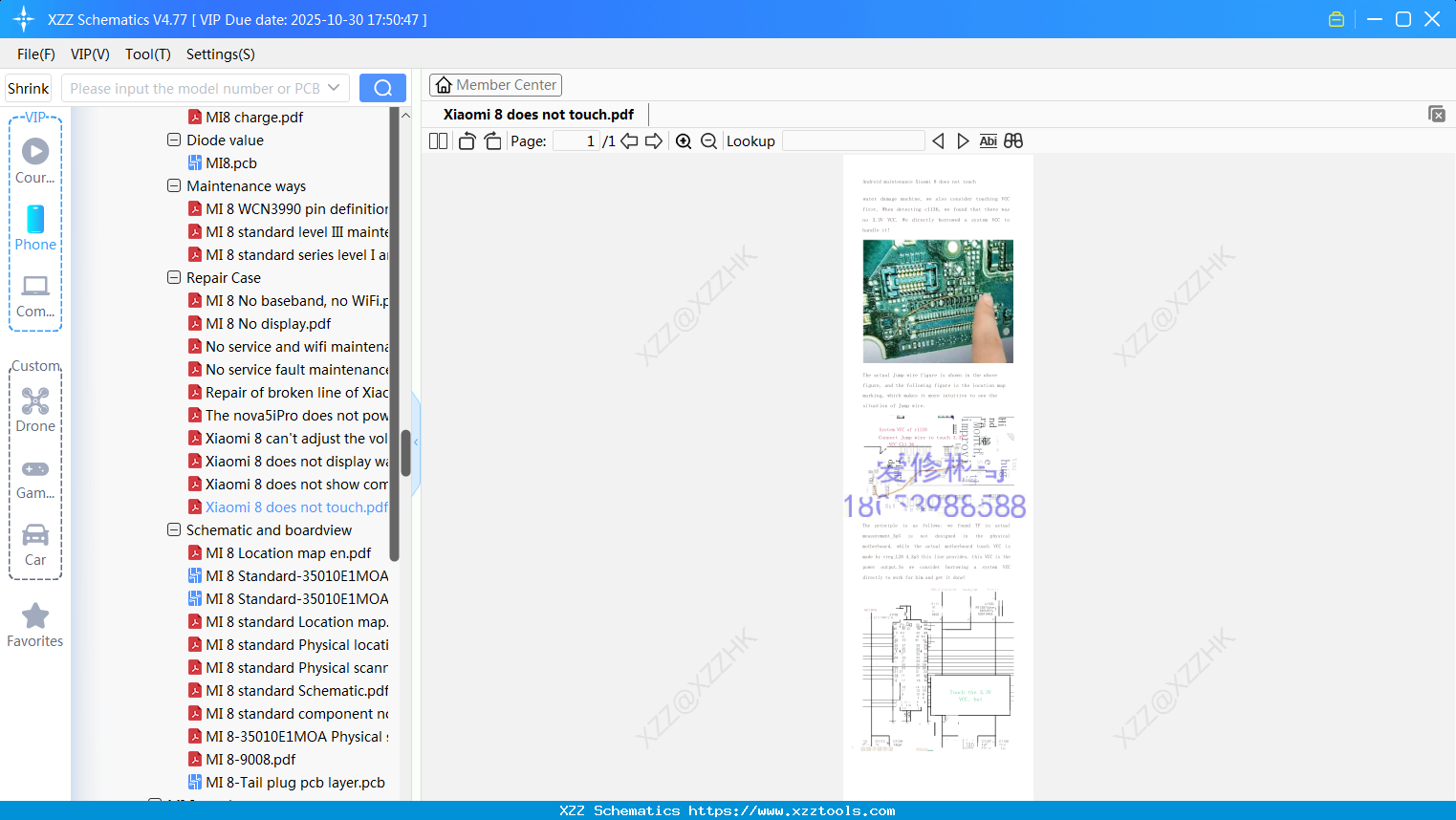This screenshot has width=1456, height=820.
Task: Toggle the two-page layout view icon
Action: coord(439,141)
